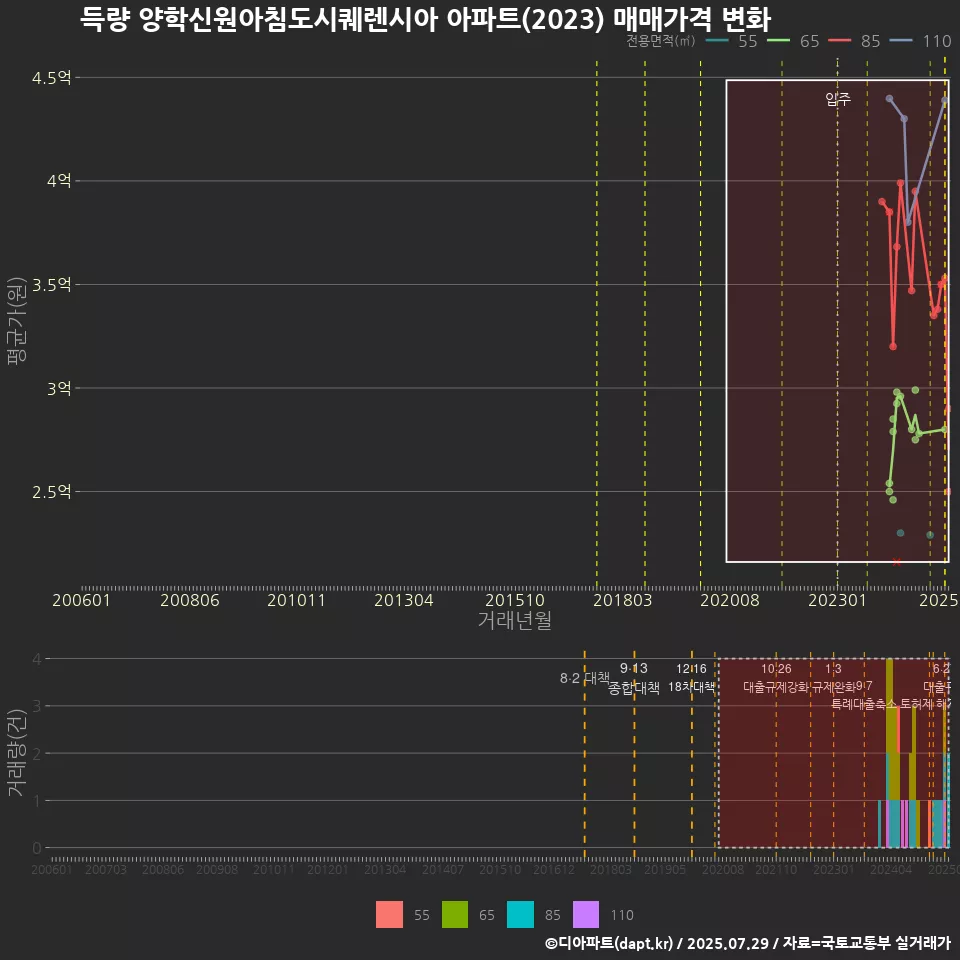This screenshot has height=960, width=960.
Task: Click the 4.5억 y-axis label
Action: [x=52, y=78]
